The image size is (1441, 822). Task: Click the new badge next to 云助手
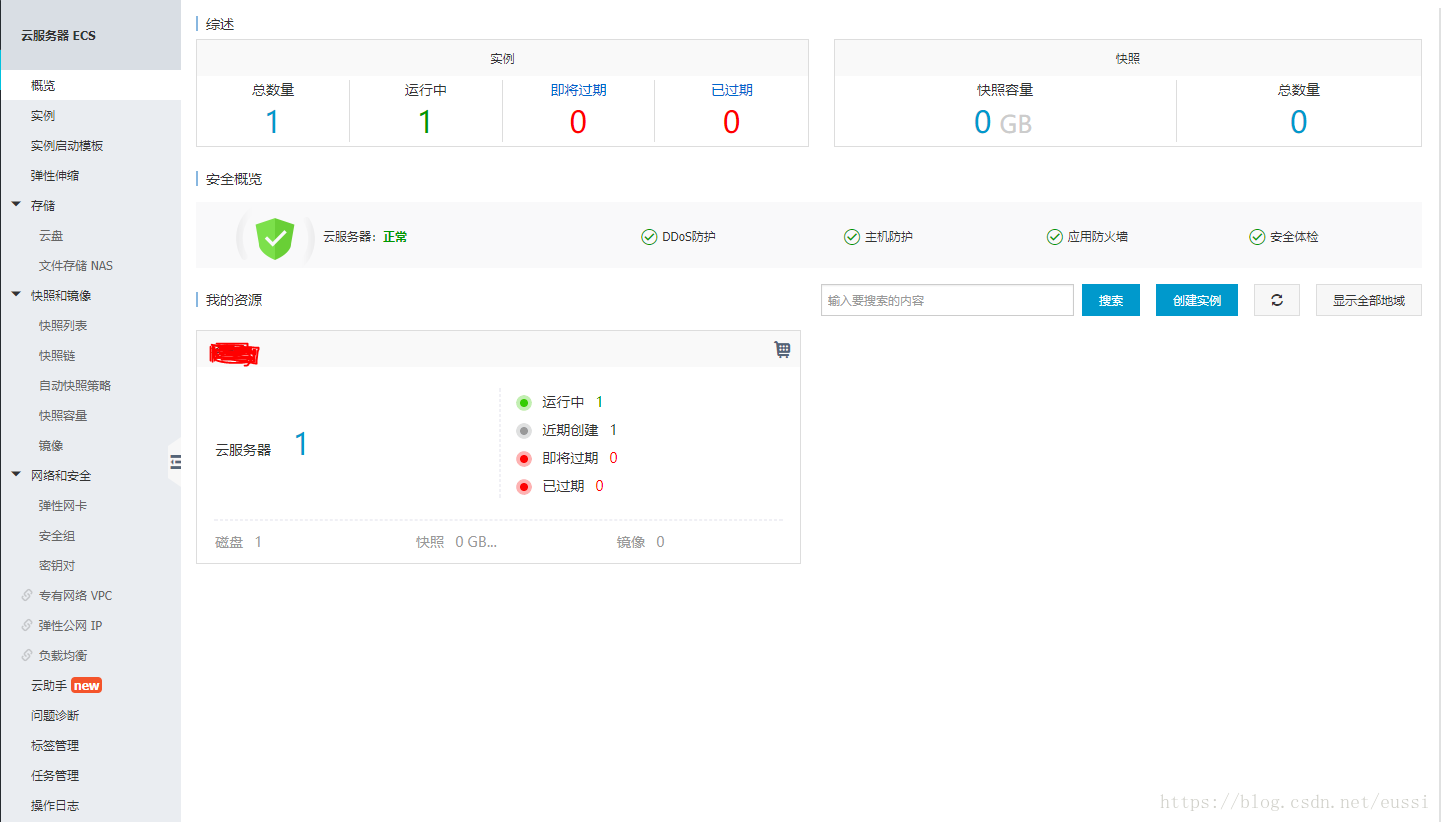[87, 685]
